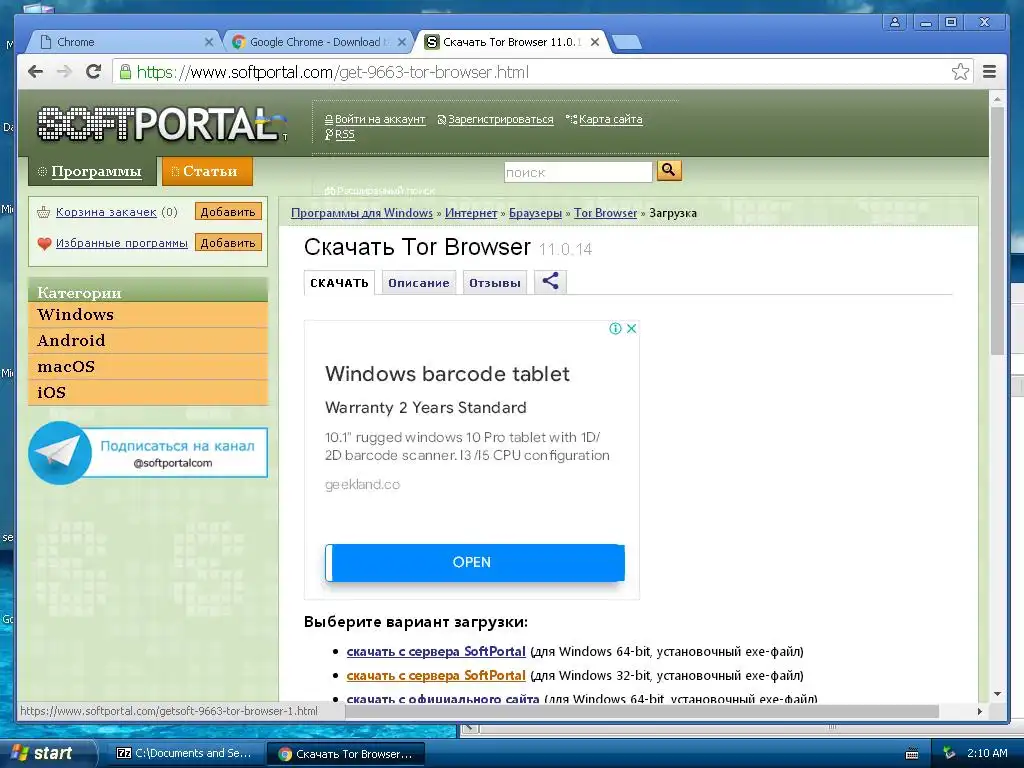This screenshot has height=768, width=1024.
Task: Click the поиск search field
Action: point(578,172)
